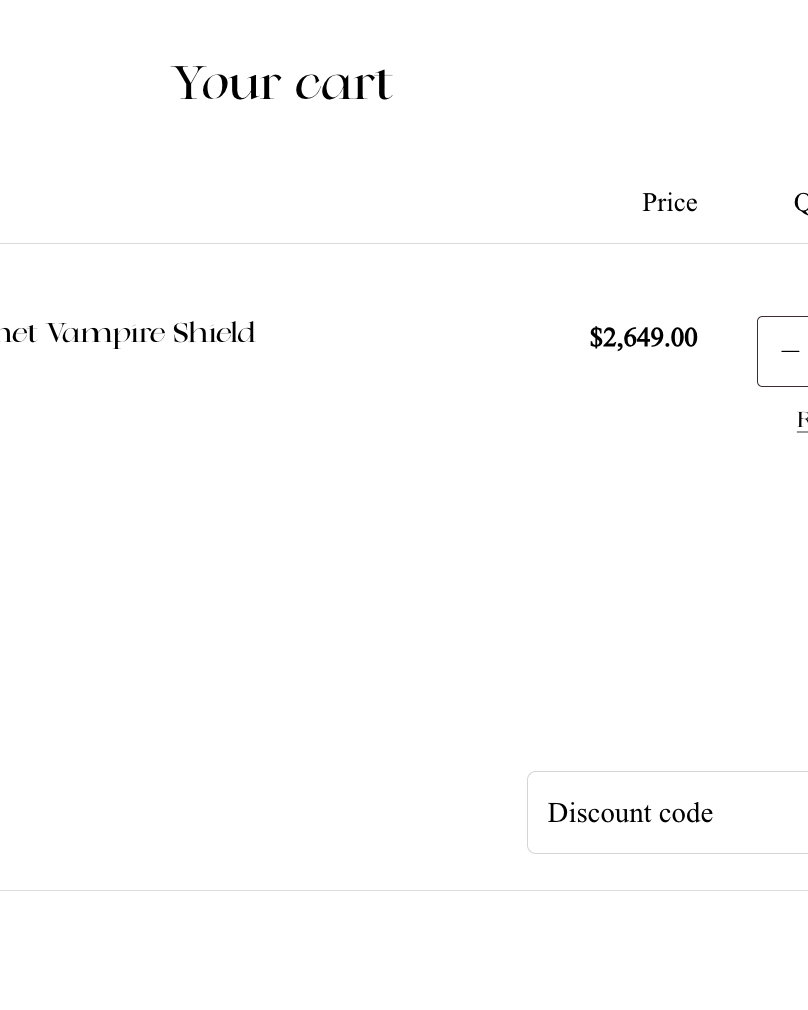Click the underlined R link below quantity
The height and width of the screenshot is (1010, 808).
pos(802,420)
